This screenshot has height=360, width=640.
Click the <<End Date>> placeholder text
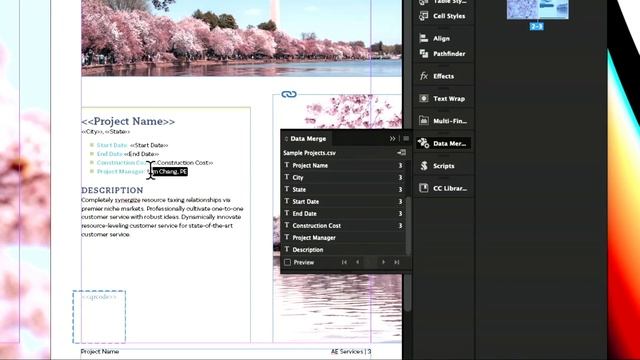142,154
